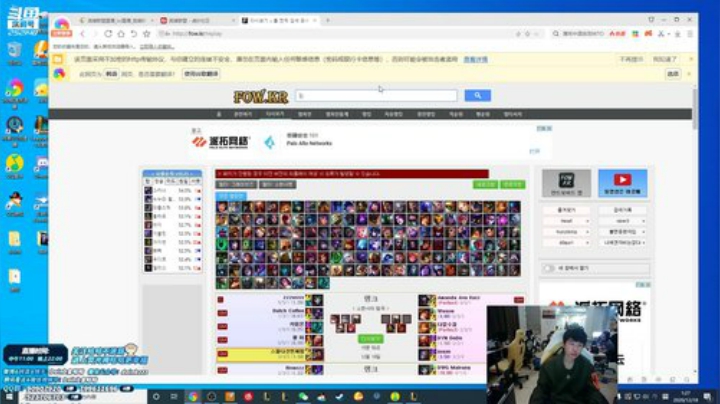Viewport: 720px width, 404px height.
Task: Click the red button on the Dutch Coffee row
Action: pos(222,313)
